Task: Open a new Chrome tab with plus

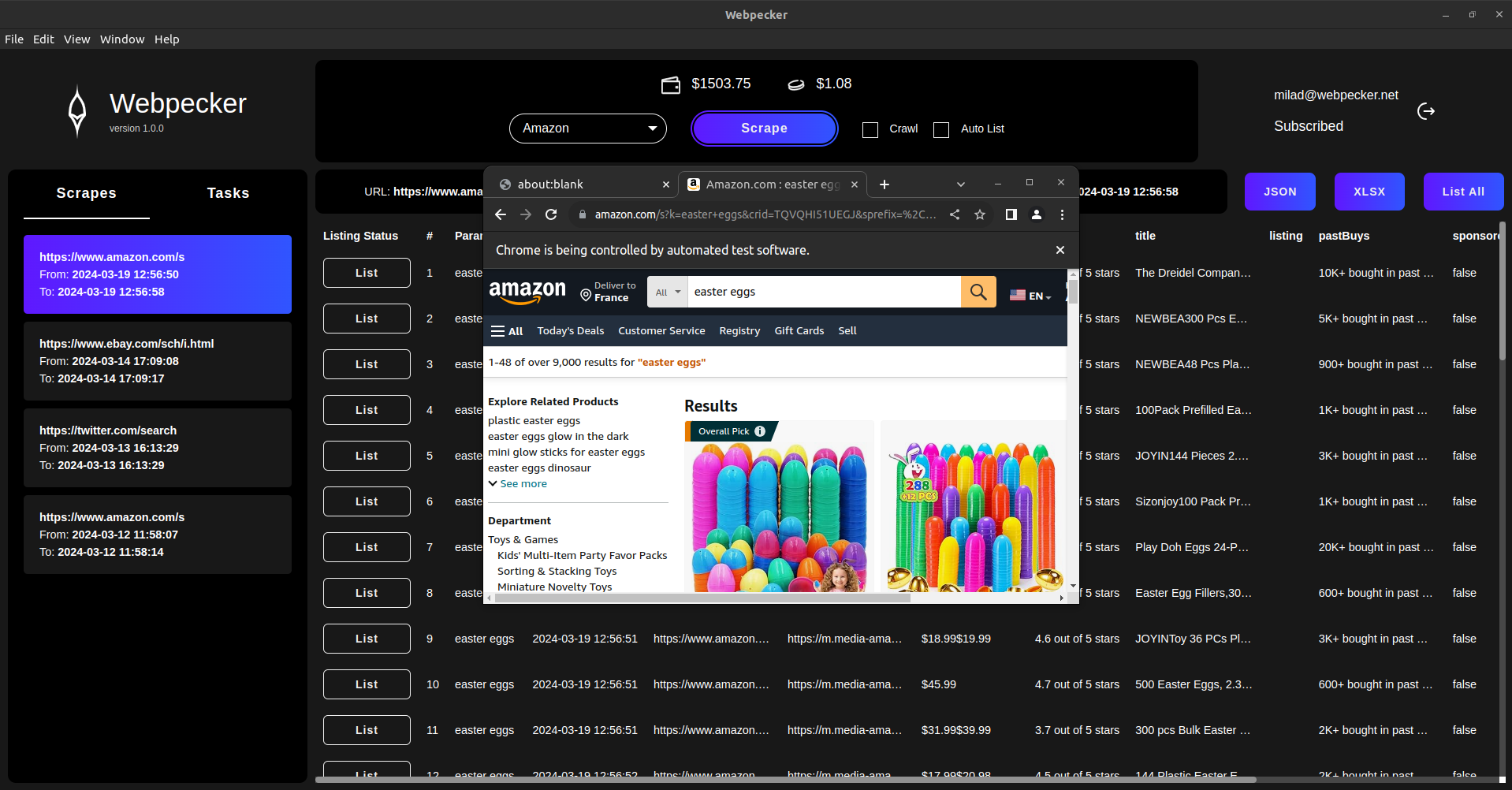Action: [884, 184]
